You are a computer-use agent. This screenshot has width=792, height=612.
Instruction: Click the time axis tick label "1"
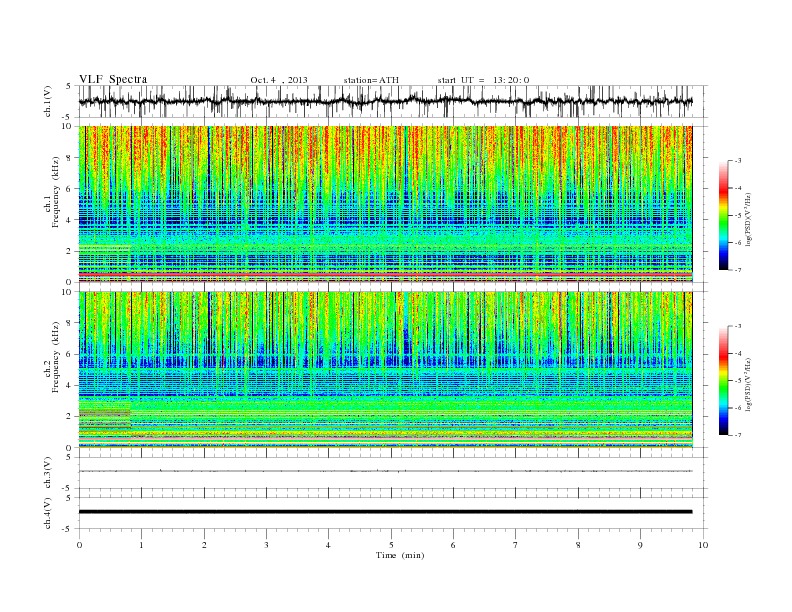click(142, 545)
